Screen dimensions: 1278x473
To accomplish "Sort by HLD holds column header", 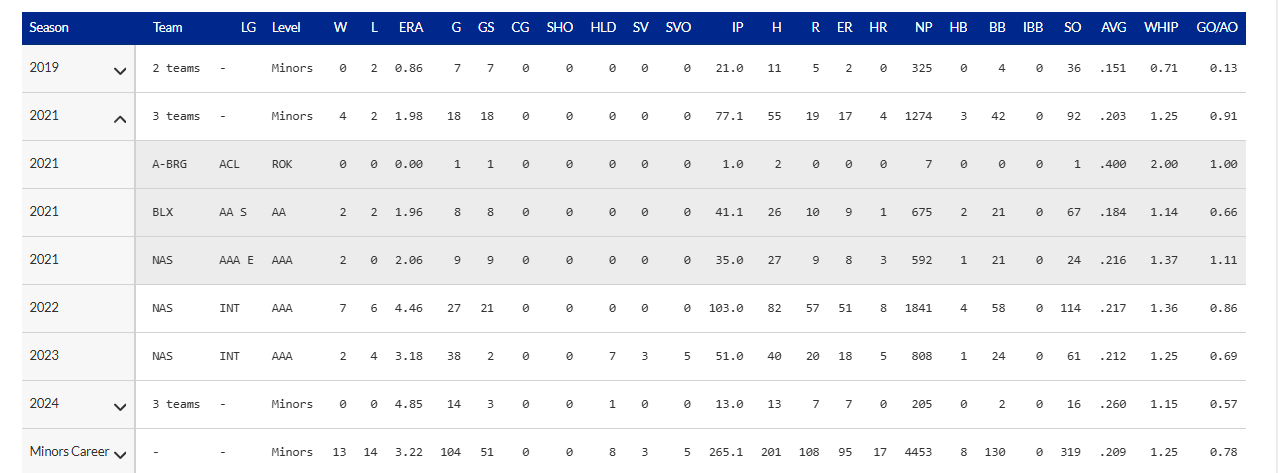I will [603, 28].
